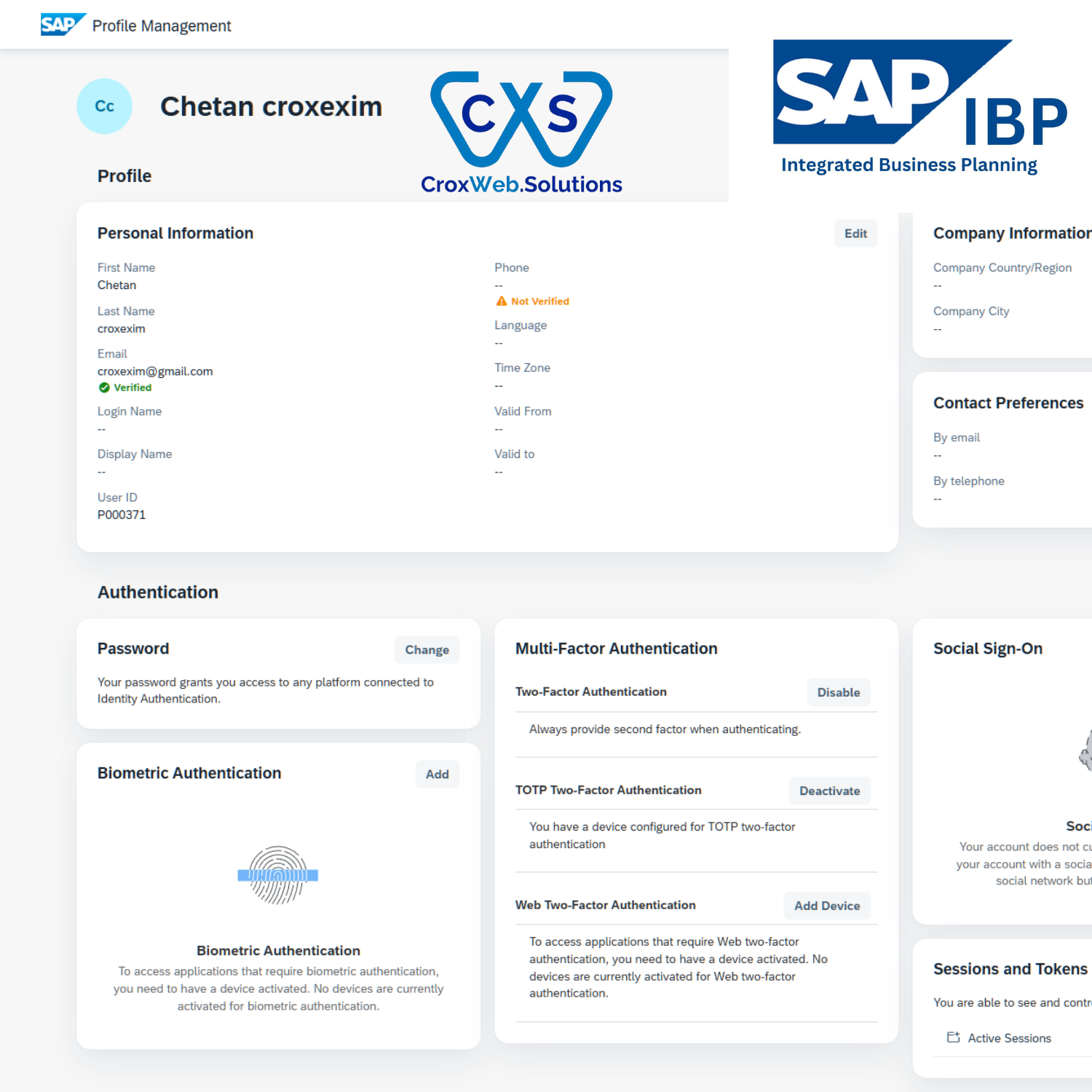
Task: Click the Biometric Authentication card title
Action: 189,773
